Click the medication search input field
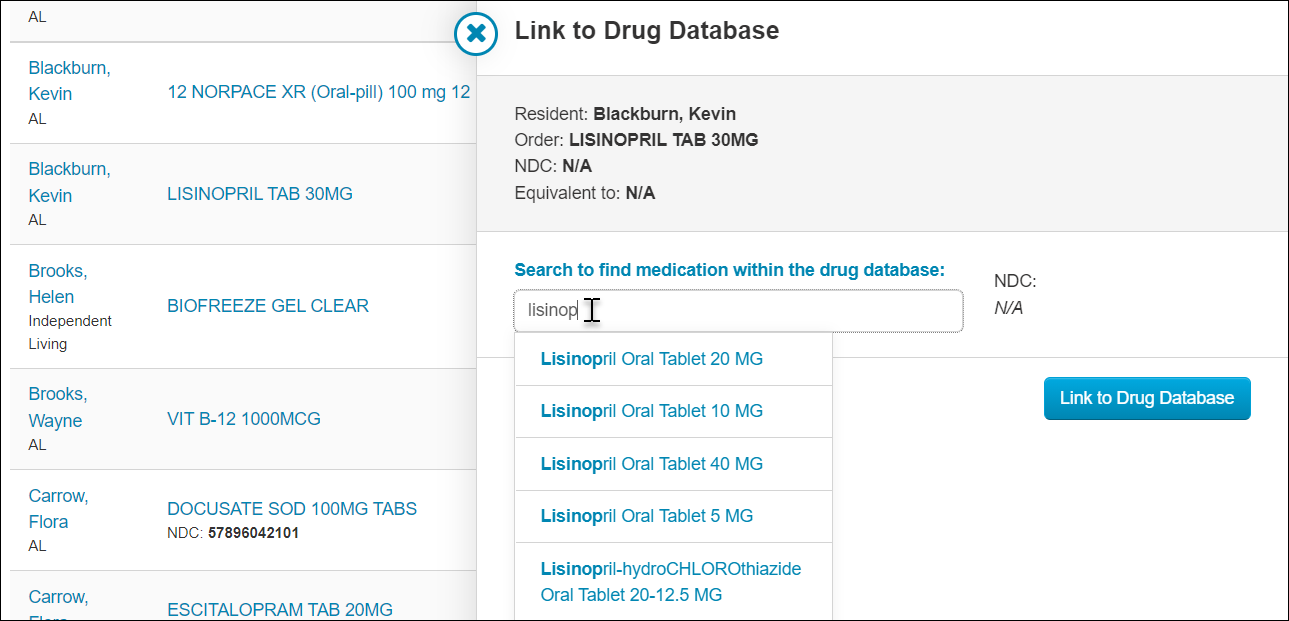 click(x=738, y=311)
